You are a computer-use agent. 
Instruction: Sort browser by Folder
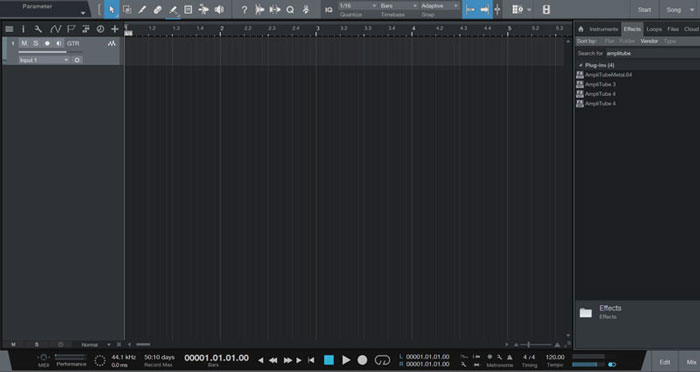pos(627,41)
